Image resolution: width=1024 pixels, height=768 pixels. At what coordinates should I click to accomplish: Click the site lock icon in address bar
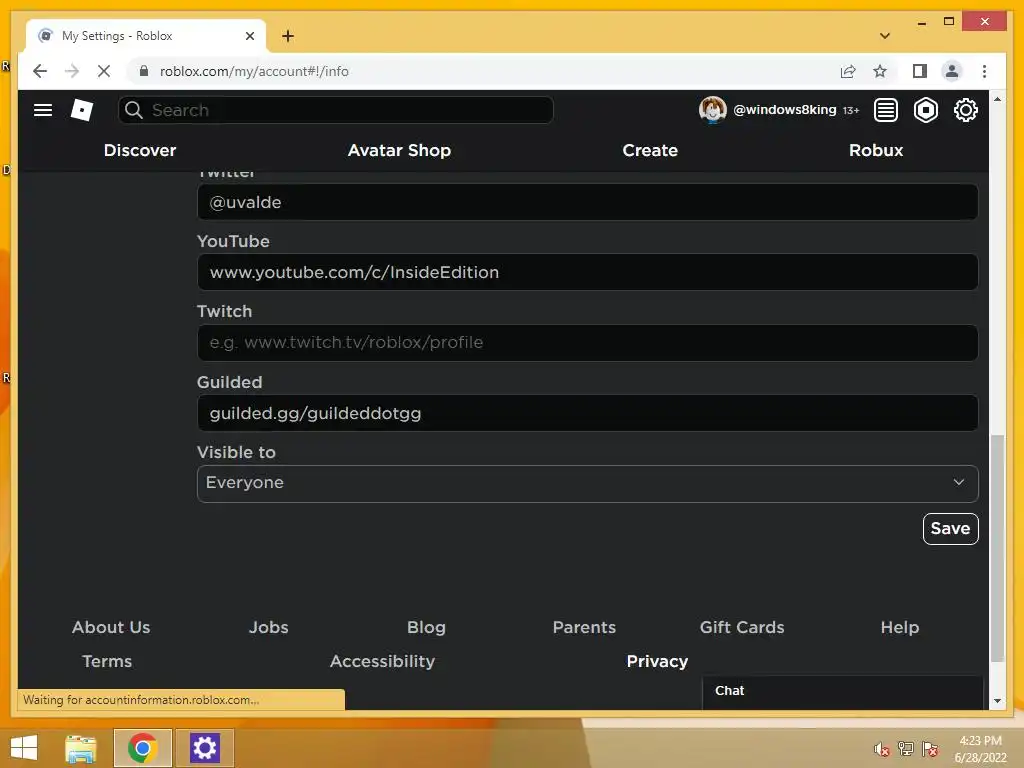(x=144, y=71)
